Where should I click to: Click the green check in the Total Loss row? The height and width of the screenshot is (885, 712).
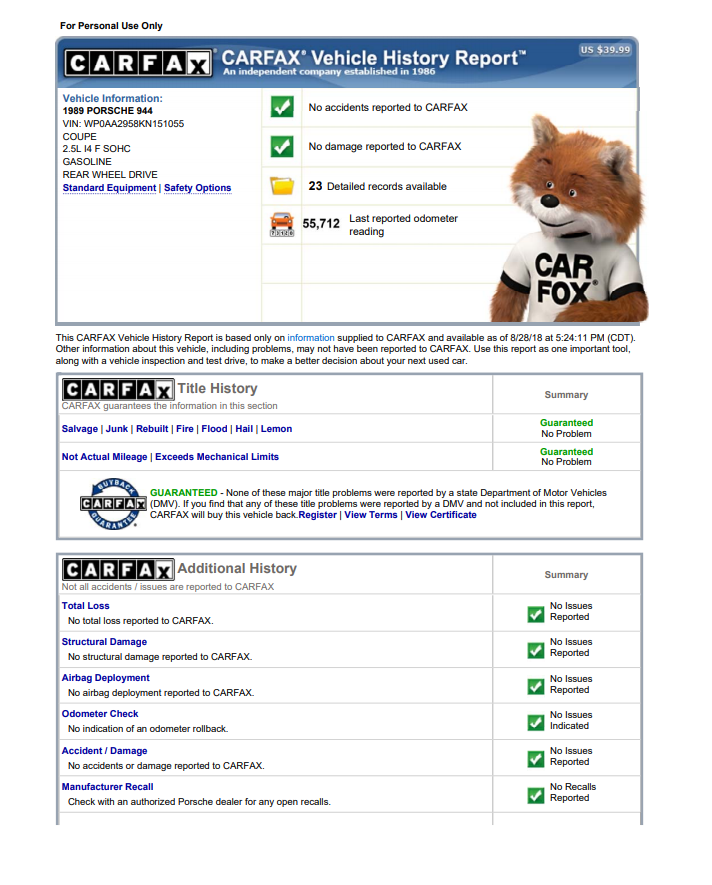pyautogui.click(x=535, y=614)
